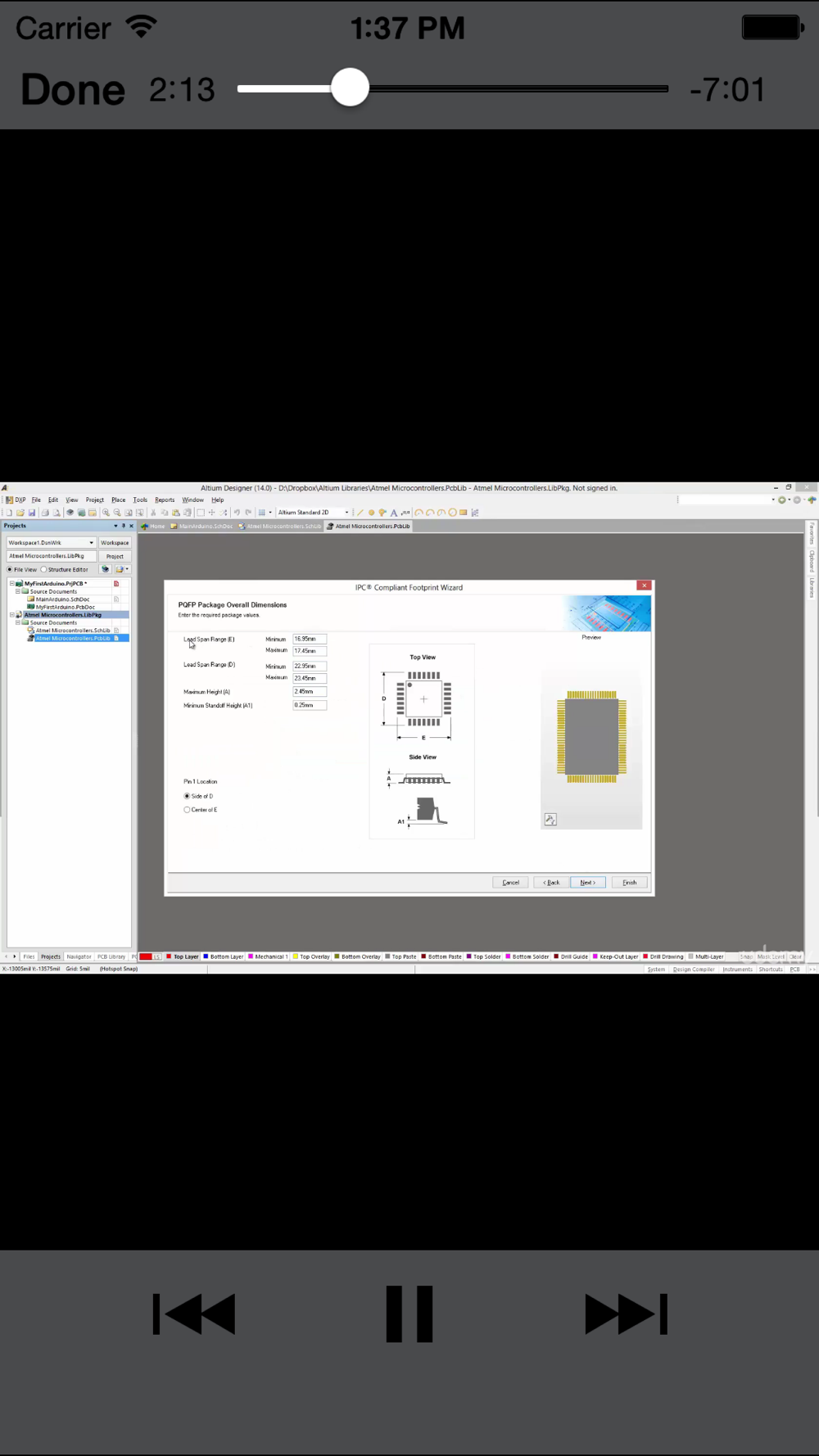Screen dimensions: 819x1456
Task: Collapse the MyFirstArduino.PrjPCB project tree
Action: 11,584
